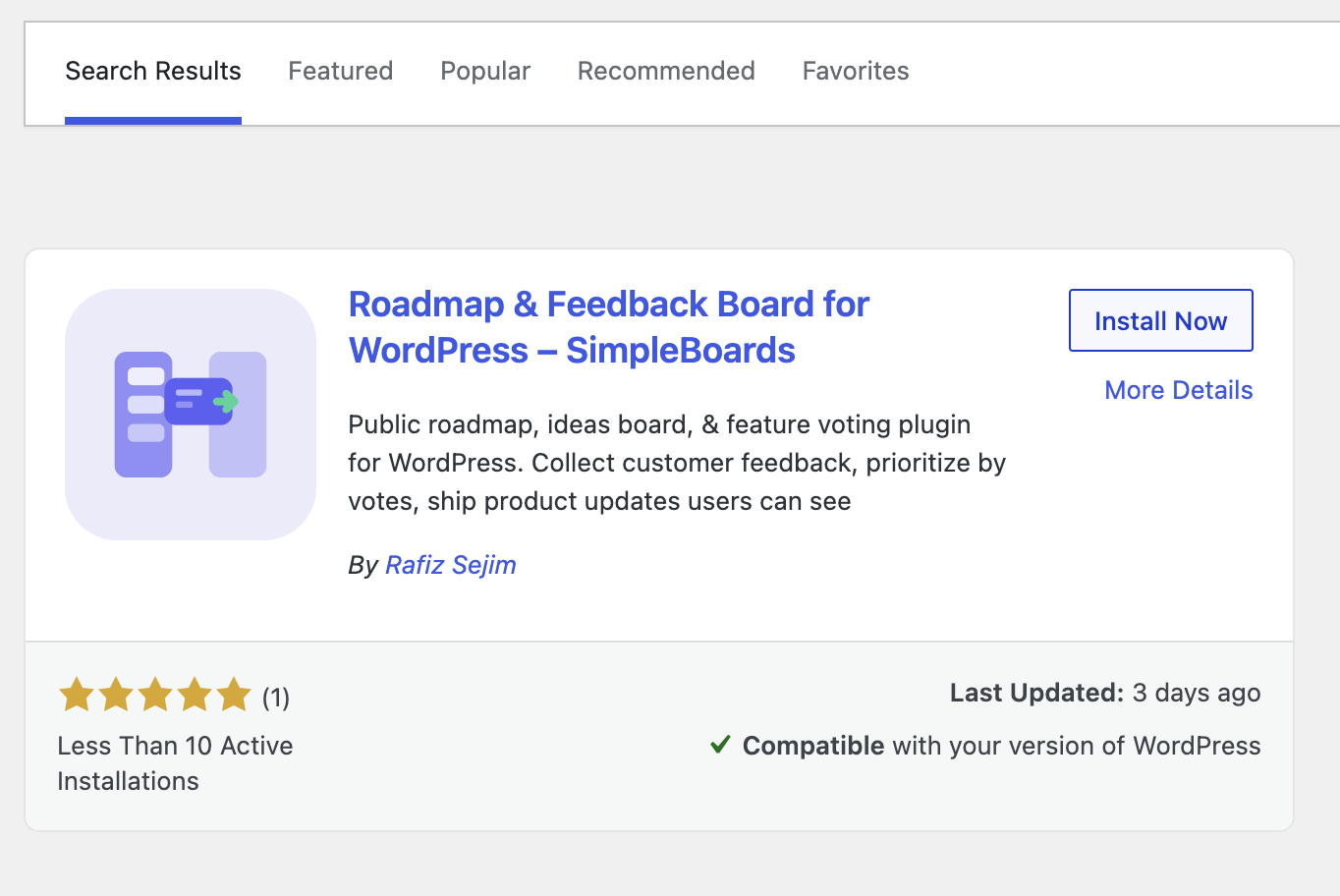Switch to the Popular tab
This screenshot has width=1340, height=896.
tap(485, 72)
